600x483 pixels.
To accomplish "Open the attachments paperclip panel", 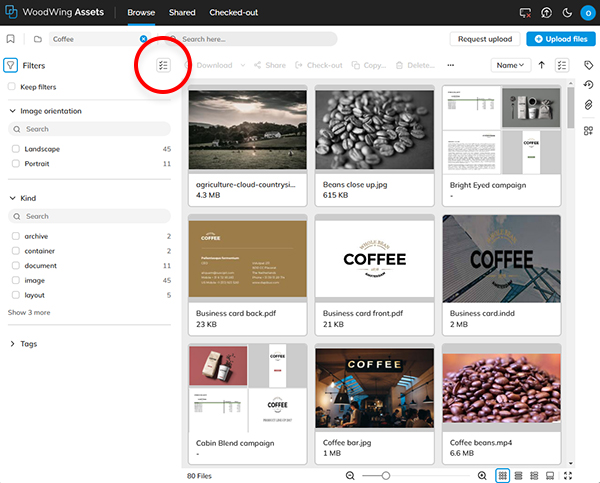I will click(x=588, y=104).
